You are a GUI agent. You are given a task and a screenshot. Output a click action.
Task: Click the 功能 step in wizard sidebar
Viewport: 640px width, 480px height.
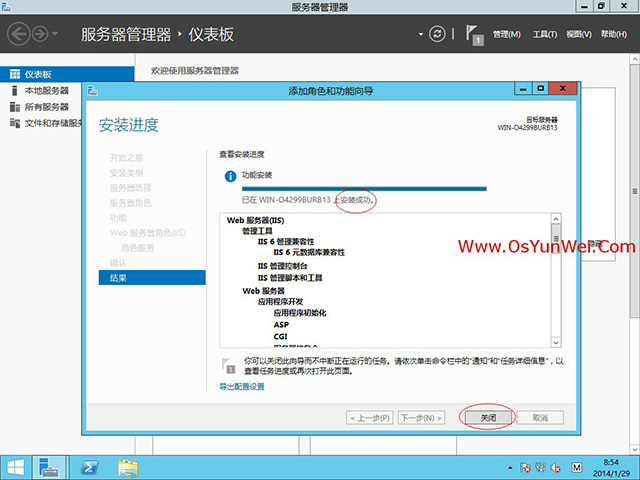(118, 218)
